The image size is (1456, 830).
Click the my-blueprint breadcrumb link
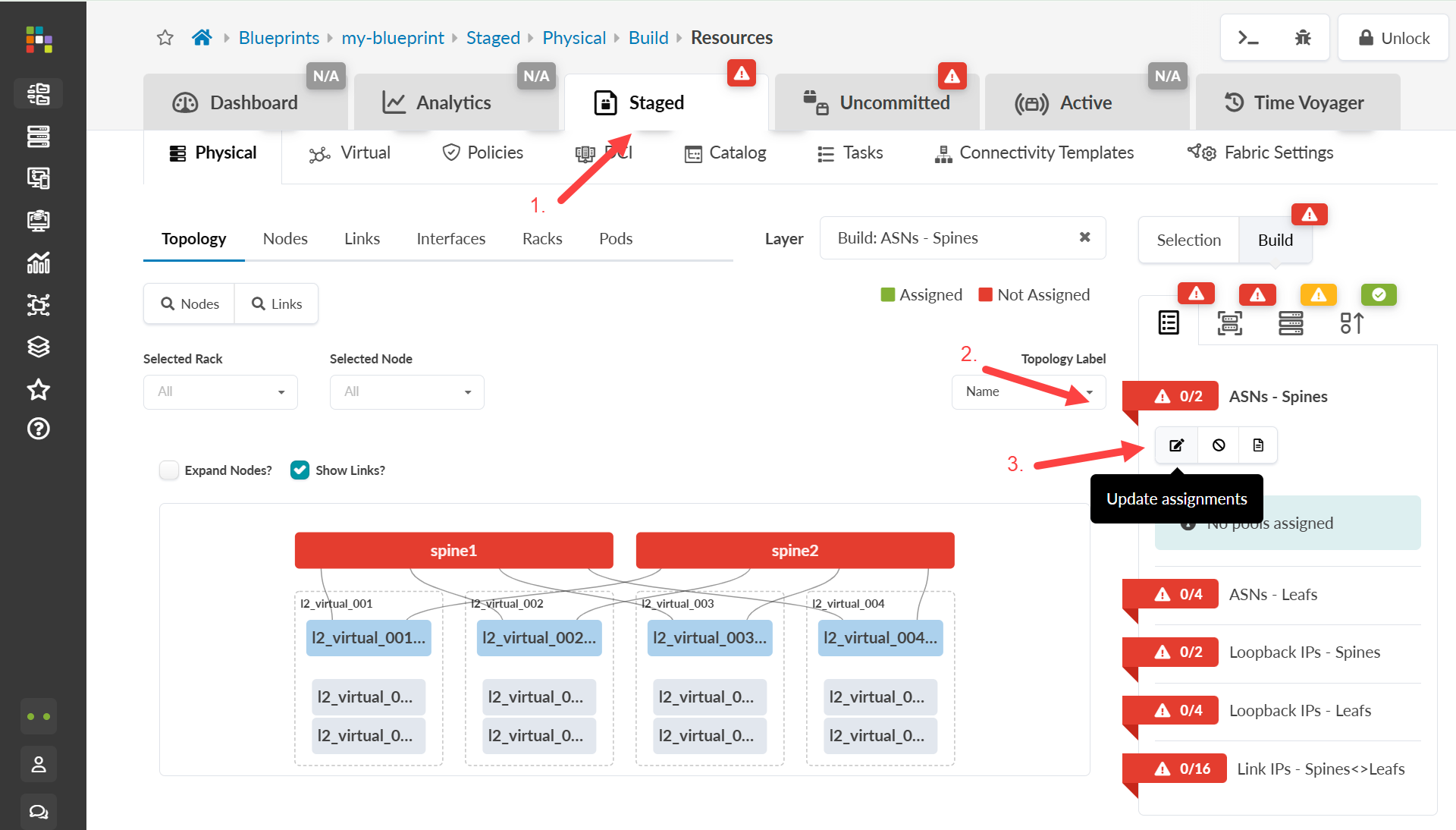(393, 38)
